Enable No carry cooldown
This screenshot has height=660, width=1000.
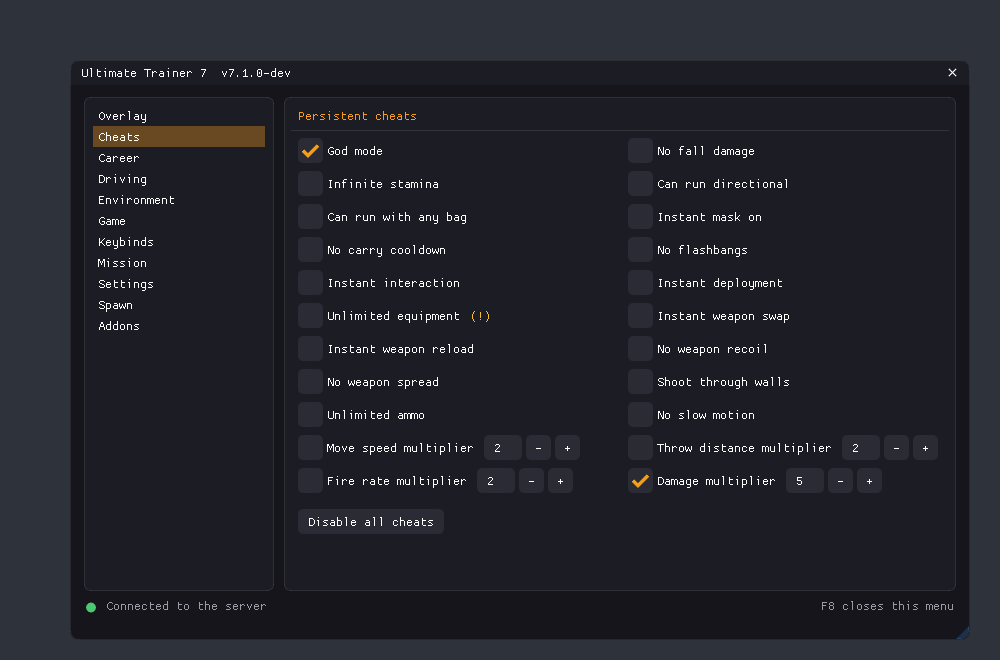point(310,250)
